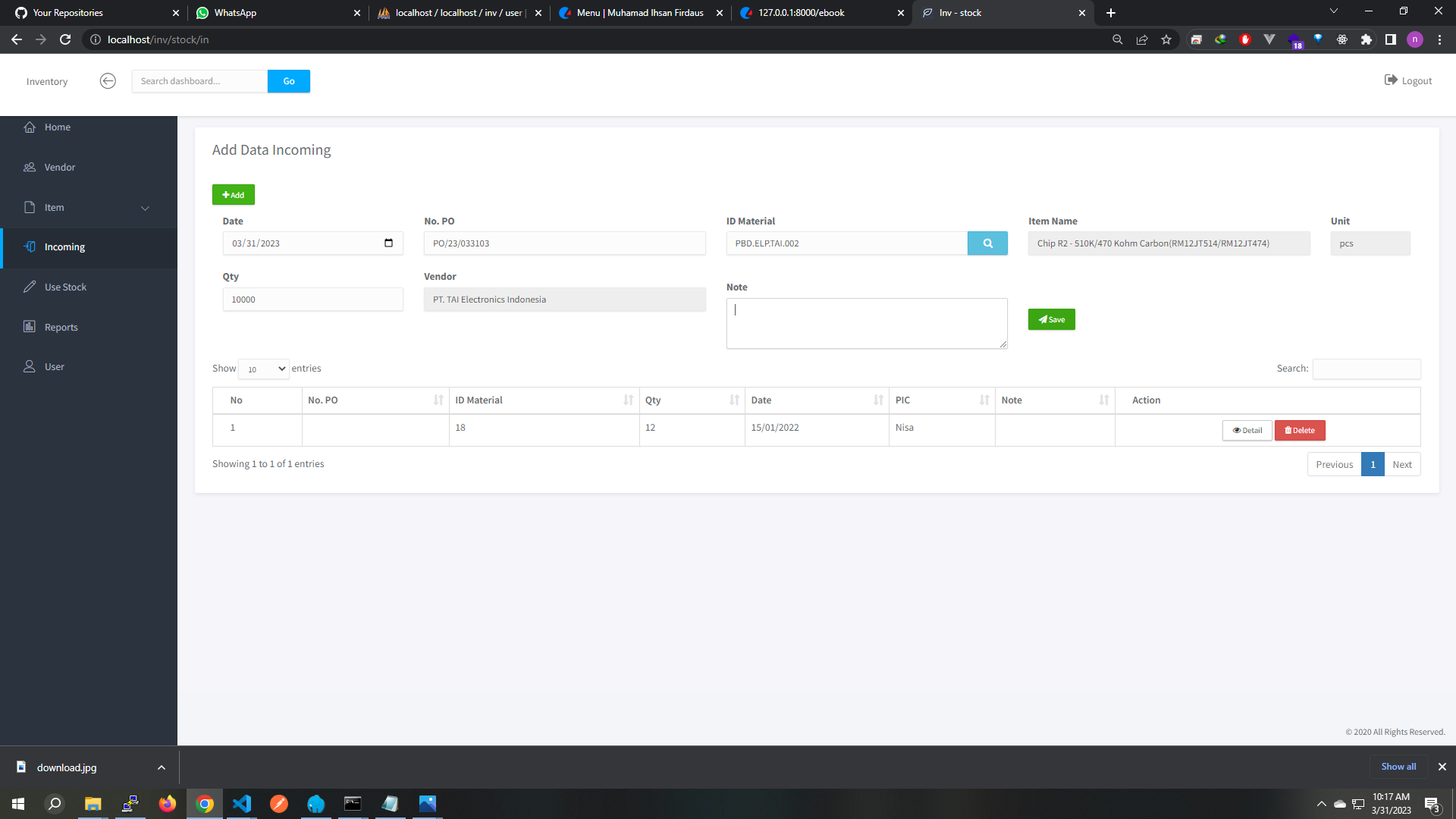Open the Show entries dropdown
Image resolution: width=1456 pixels, height=819 pixels.
(x=264, y=369)
